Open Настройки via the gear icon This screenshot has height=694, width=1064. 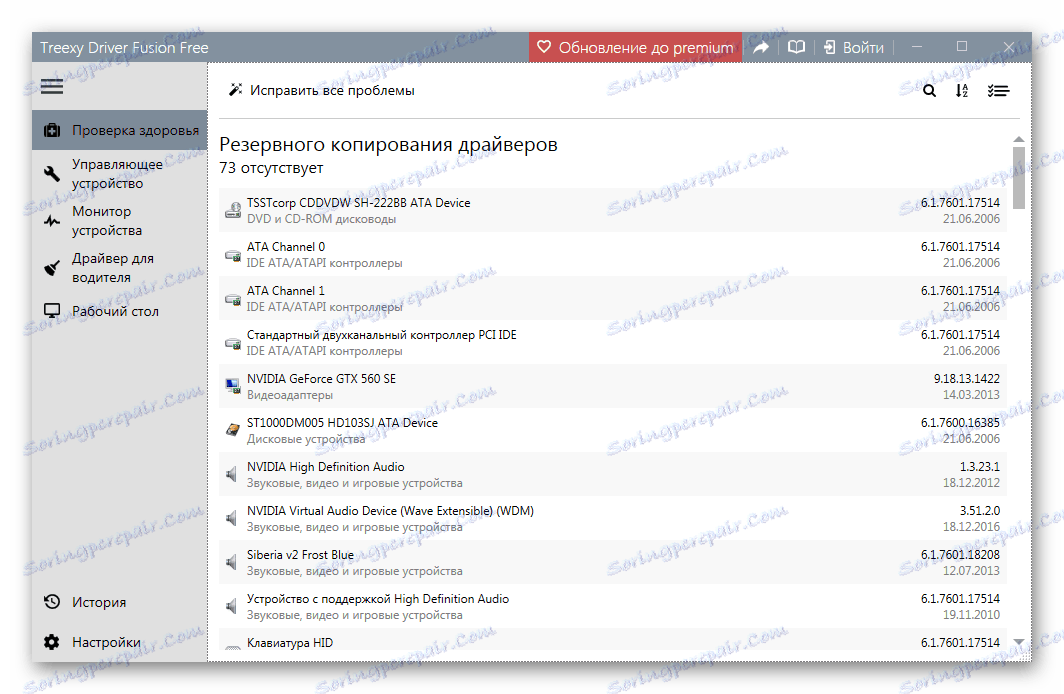(51, 641)
